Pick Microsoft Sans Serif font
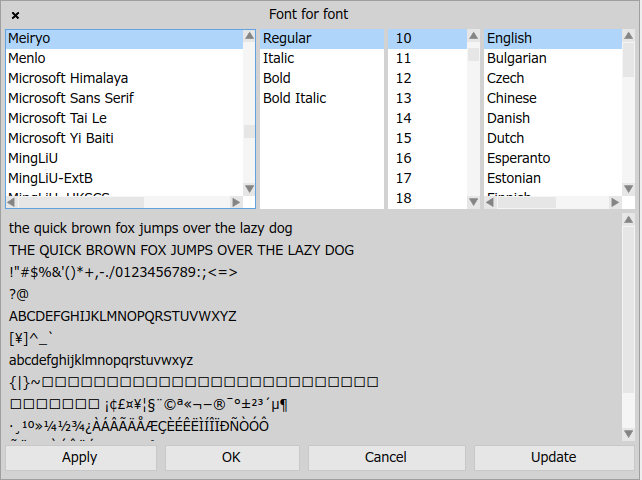This screenshot has height=480, width=642. tap(124, 98)
